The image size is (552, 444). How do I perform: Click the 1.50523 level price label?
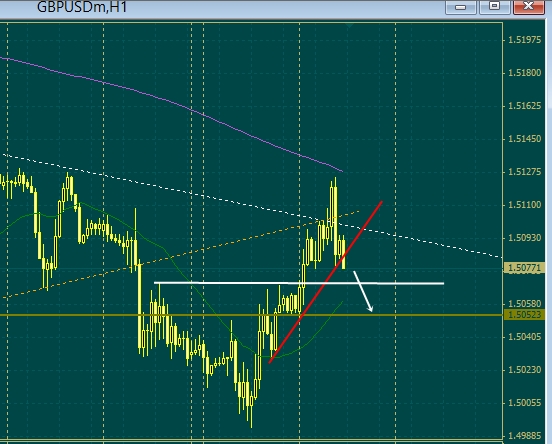(x=525, y=315)
